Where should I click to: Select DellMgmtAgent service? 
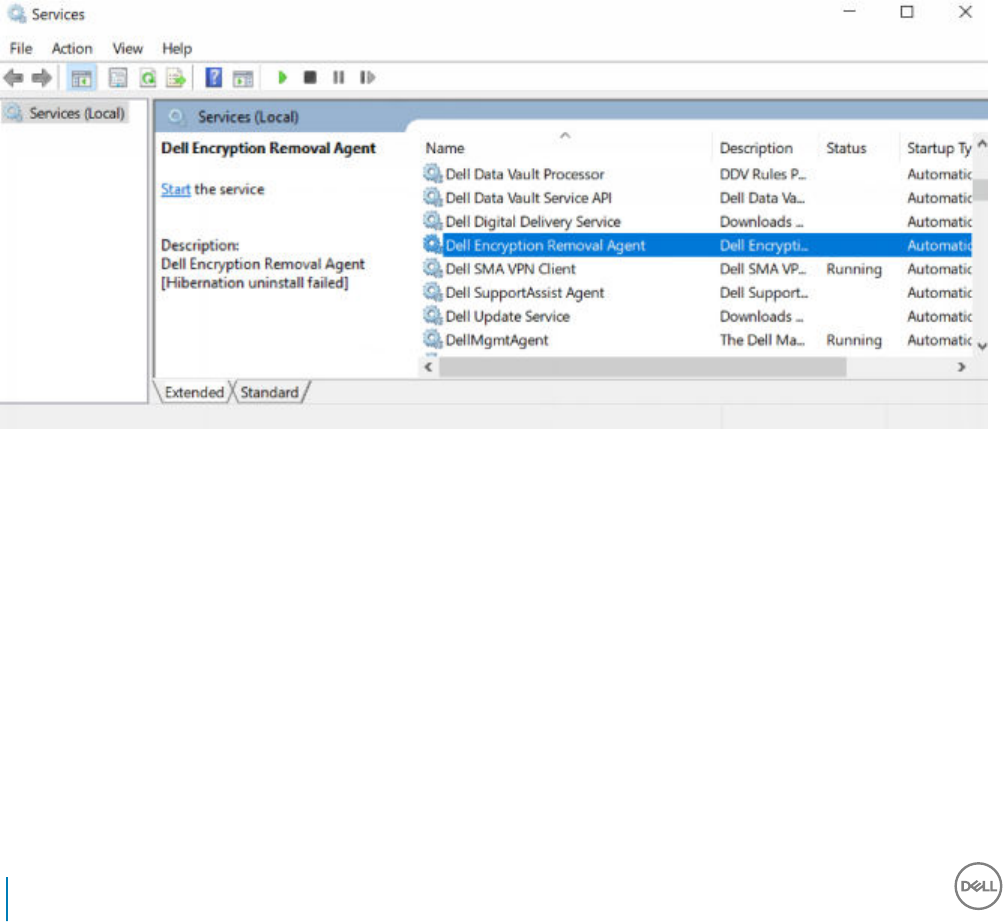(x=496, y=340)
